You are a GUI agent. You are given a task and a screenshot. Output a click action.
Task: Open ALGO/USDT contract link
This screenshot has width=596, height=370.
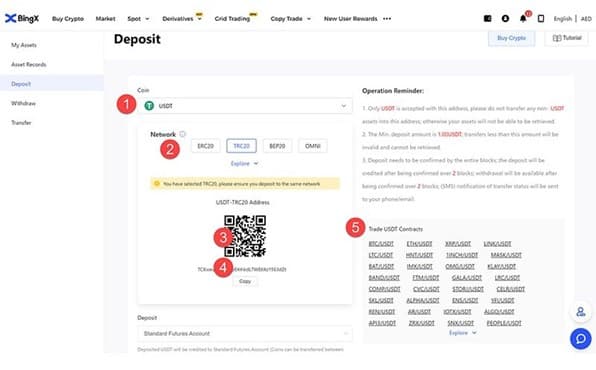[x=499, y=312]
